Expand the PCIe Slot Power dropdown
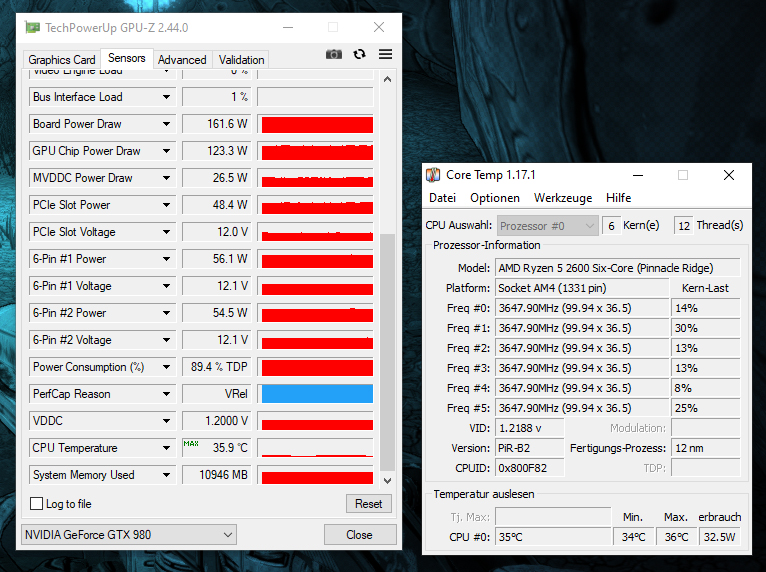The image size is (766, 572). (x=167, y=205)
